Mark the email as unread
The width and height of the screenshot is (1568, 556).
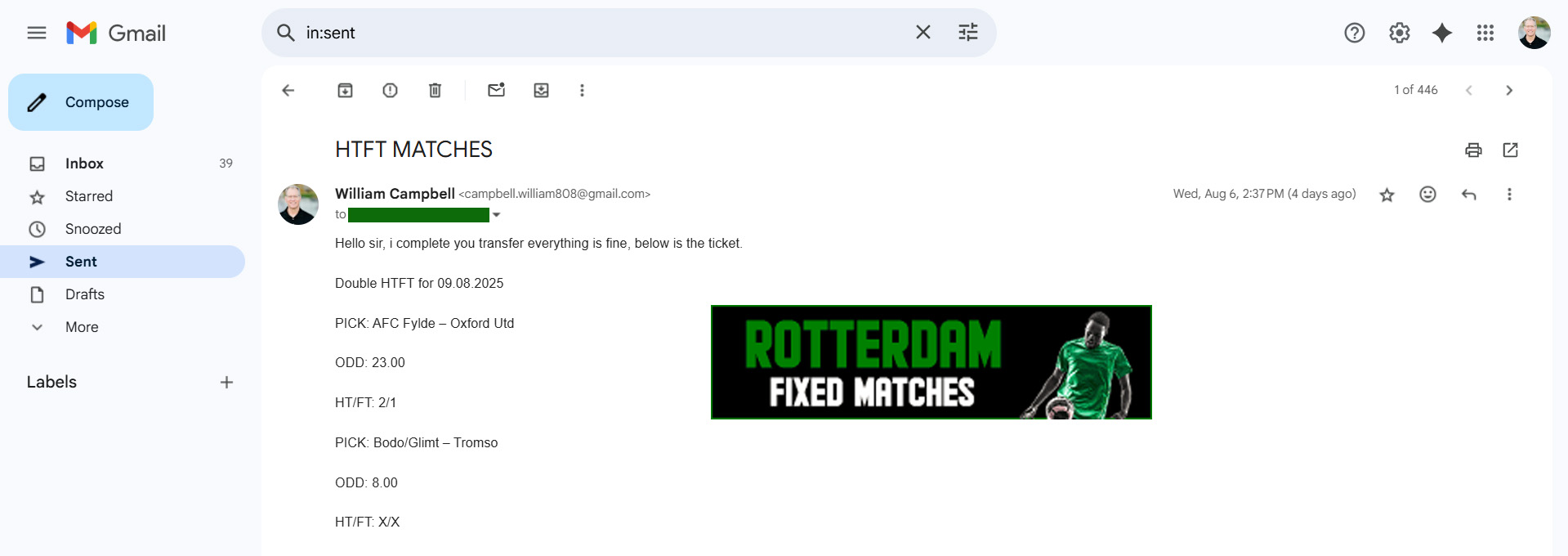click(x=496, y=90)
